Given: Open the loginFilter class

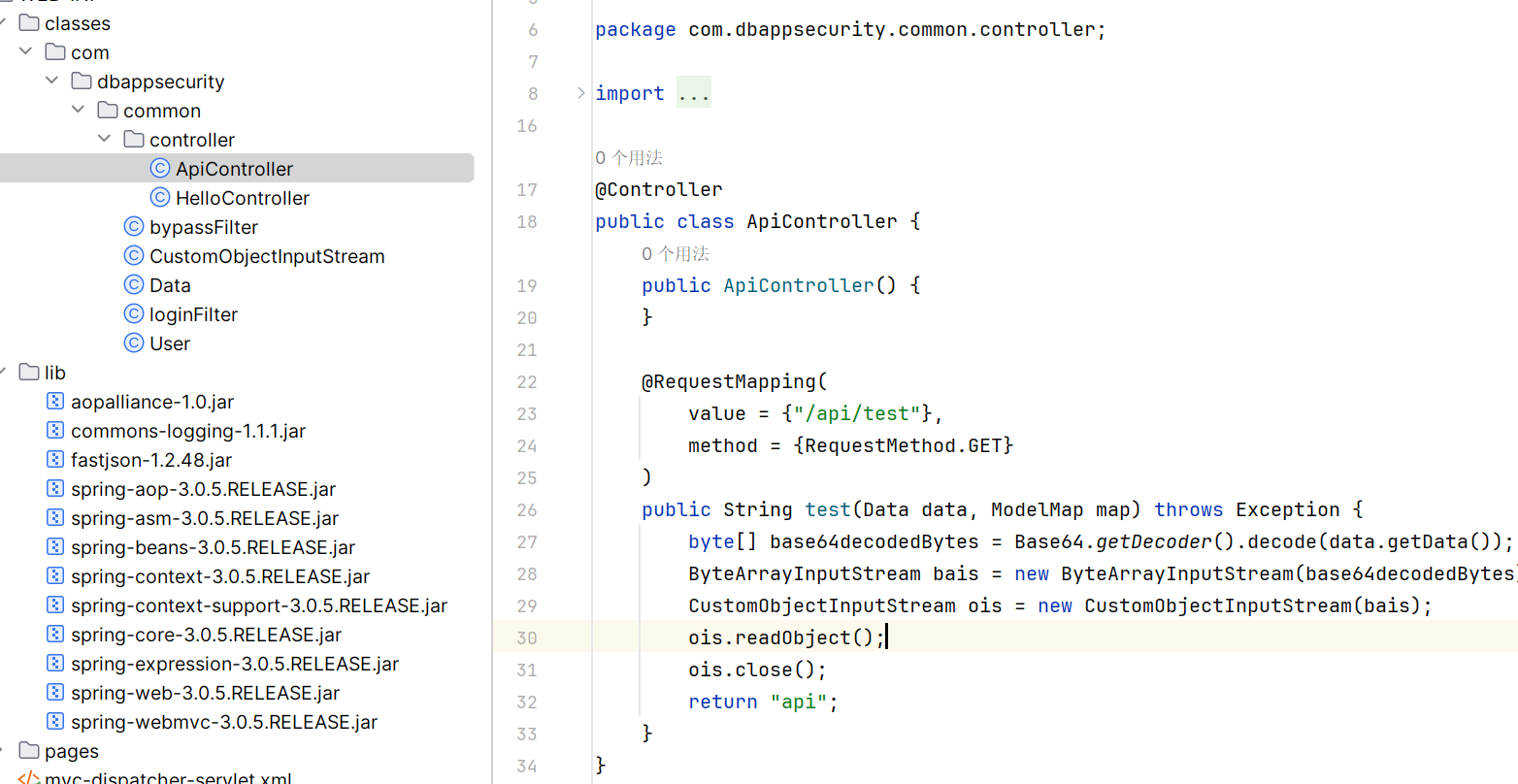Looking at the screenshot, I should tap(193, 314).
